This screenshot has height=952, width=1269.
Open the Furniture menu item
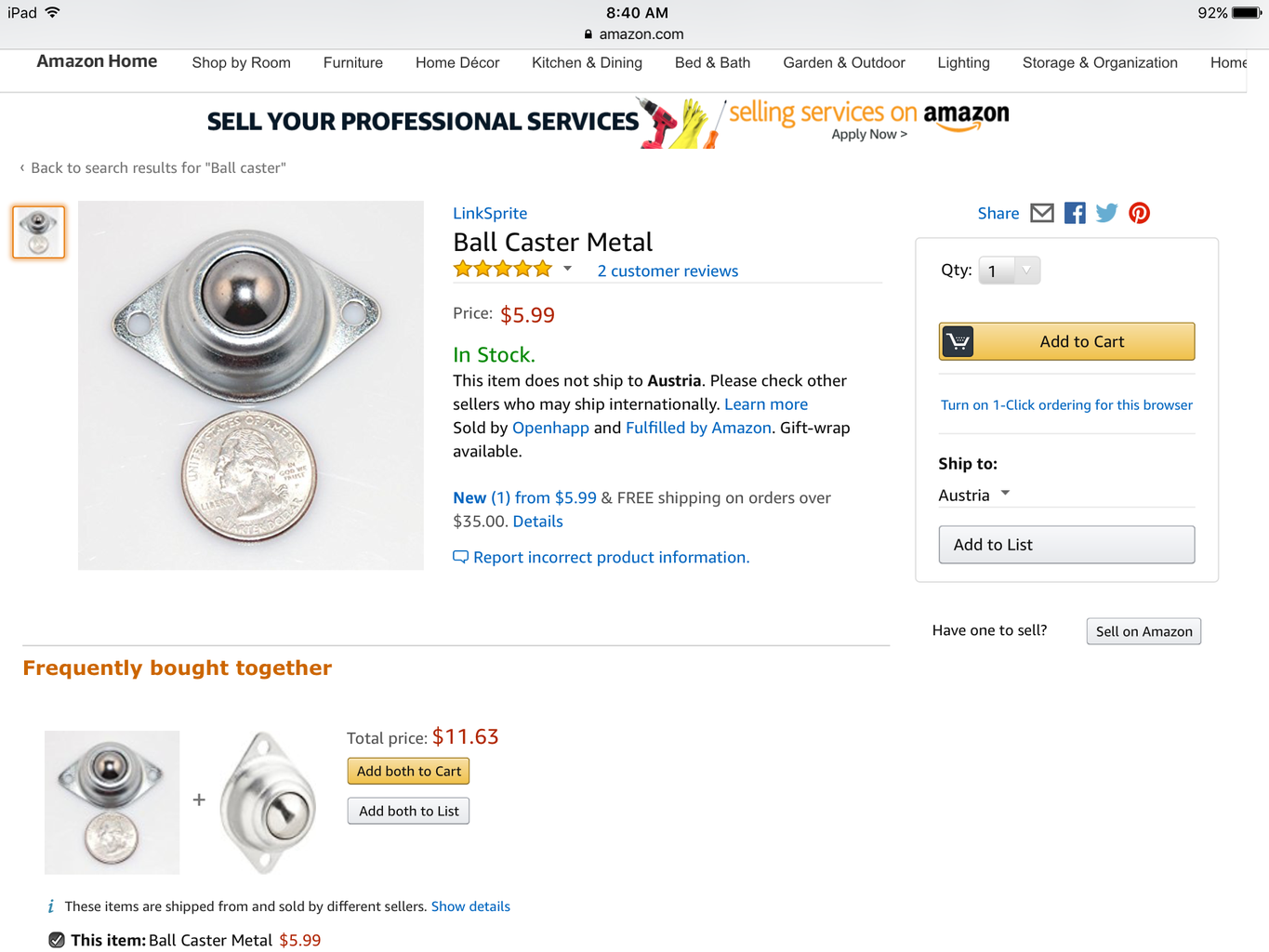pos(353,62)
